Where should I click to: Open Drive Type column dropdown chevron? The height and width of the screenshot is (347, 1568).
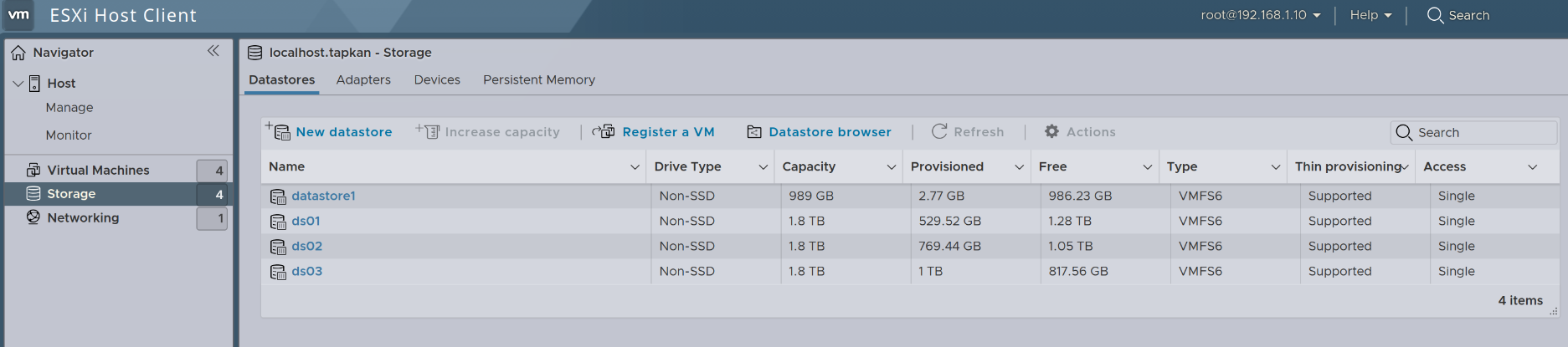click(763, 167)
